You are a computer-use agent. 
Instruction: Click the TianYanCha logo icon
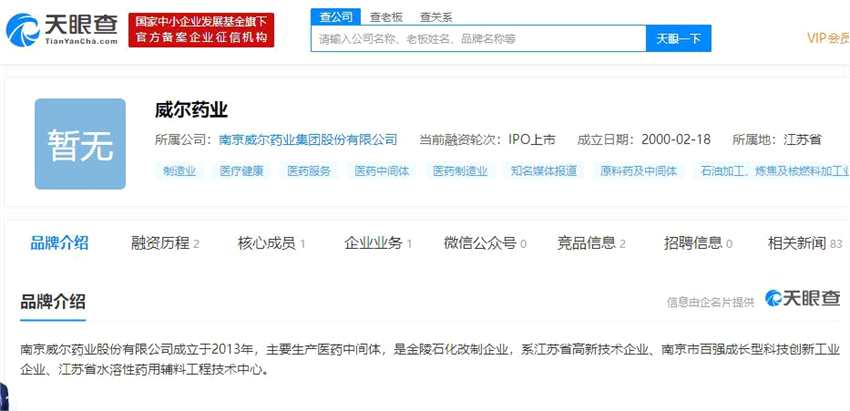[x=23, y=30]
